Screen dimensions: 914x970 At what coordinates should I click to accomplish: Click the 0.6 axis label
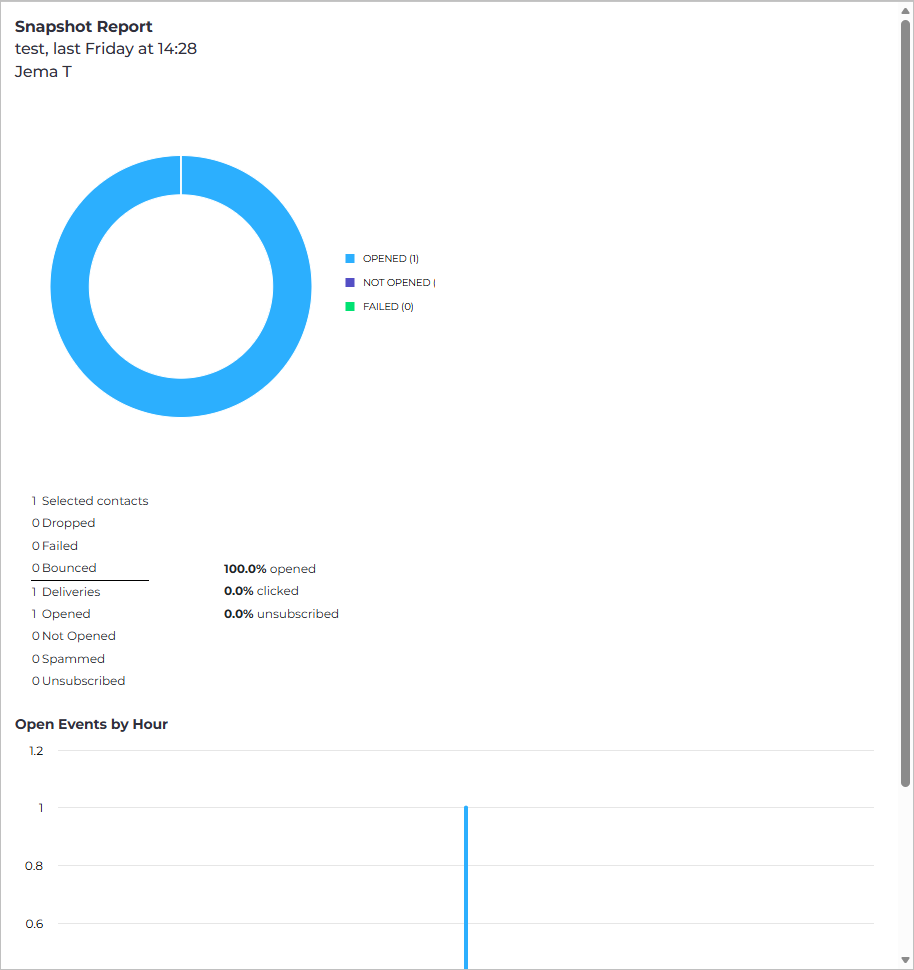[x=34, y=924]
